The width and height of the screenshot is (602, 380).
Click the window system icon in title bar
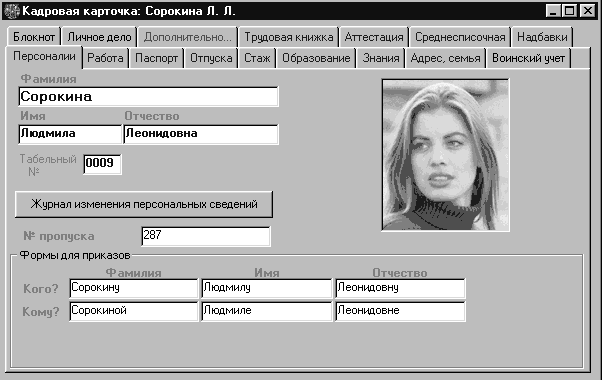tap(12, 11)
